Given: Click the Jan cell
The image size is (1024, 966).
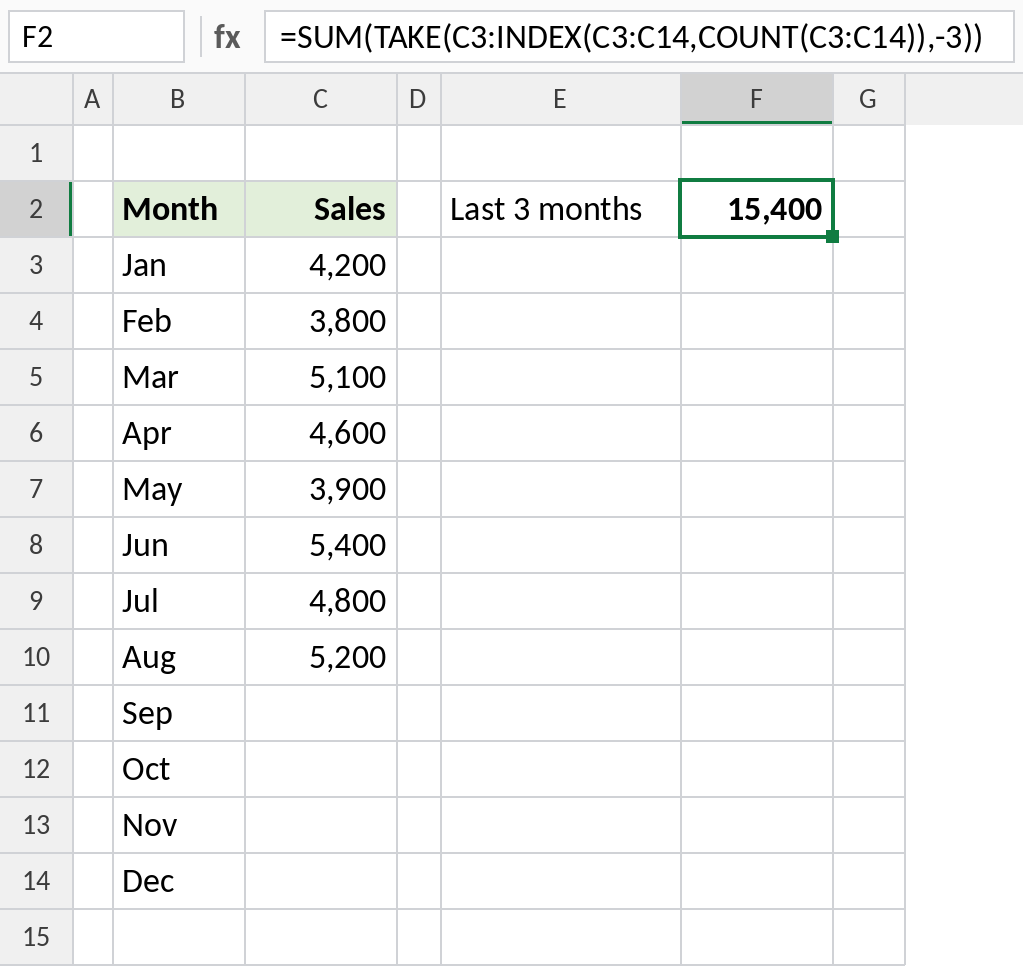Looking at the screenshot, I should point(179,265).
